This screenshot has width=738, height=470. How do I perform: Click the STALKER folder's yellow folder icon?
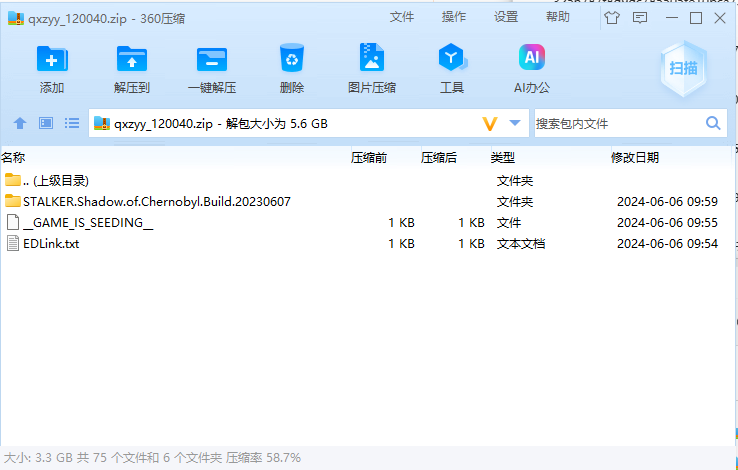point(13,201)
